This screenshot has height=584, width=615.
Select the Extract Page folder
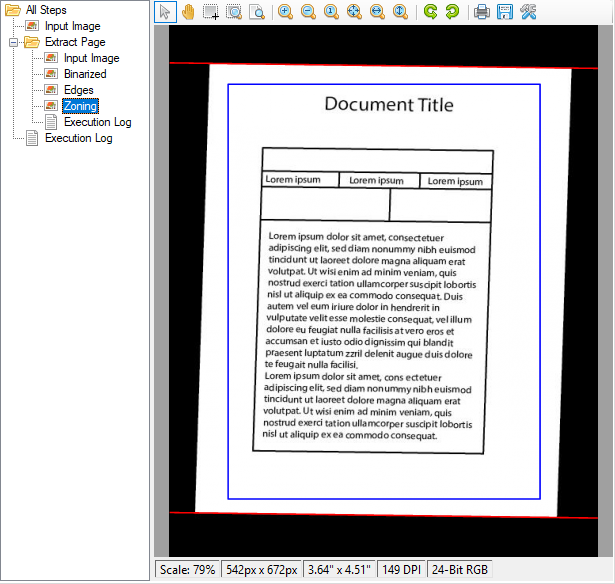pyautogui.click(x=75, y=42)
